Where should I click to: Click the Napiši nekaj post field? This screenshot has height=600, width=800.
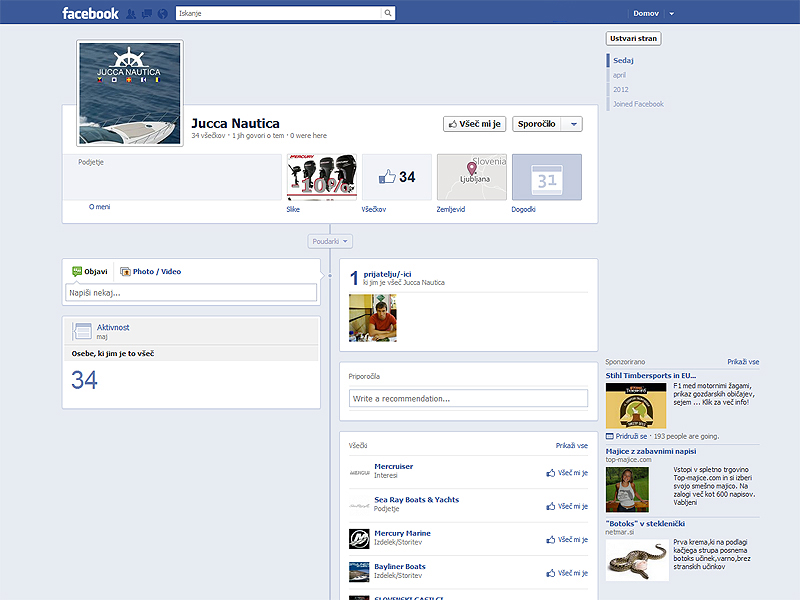191,293
